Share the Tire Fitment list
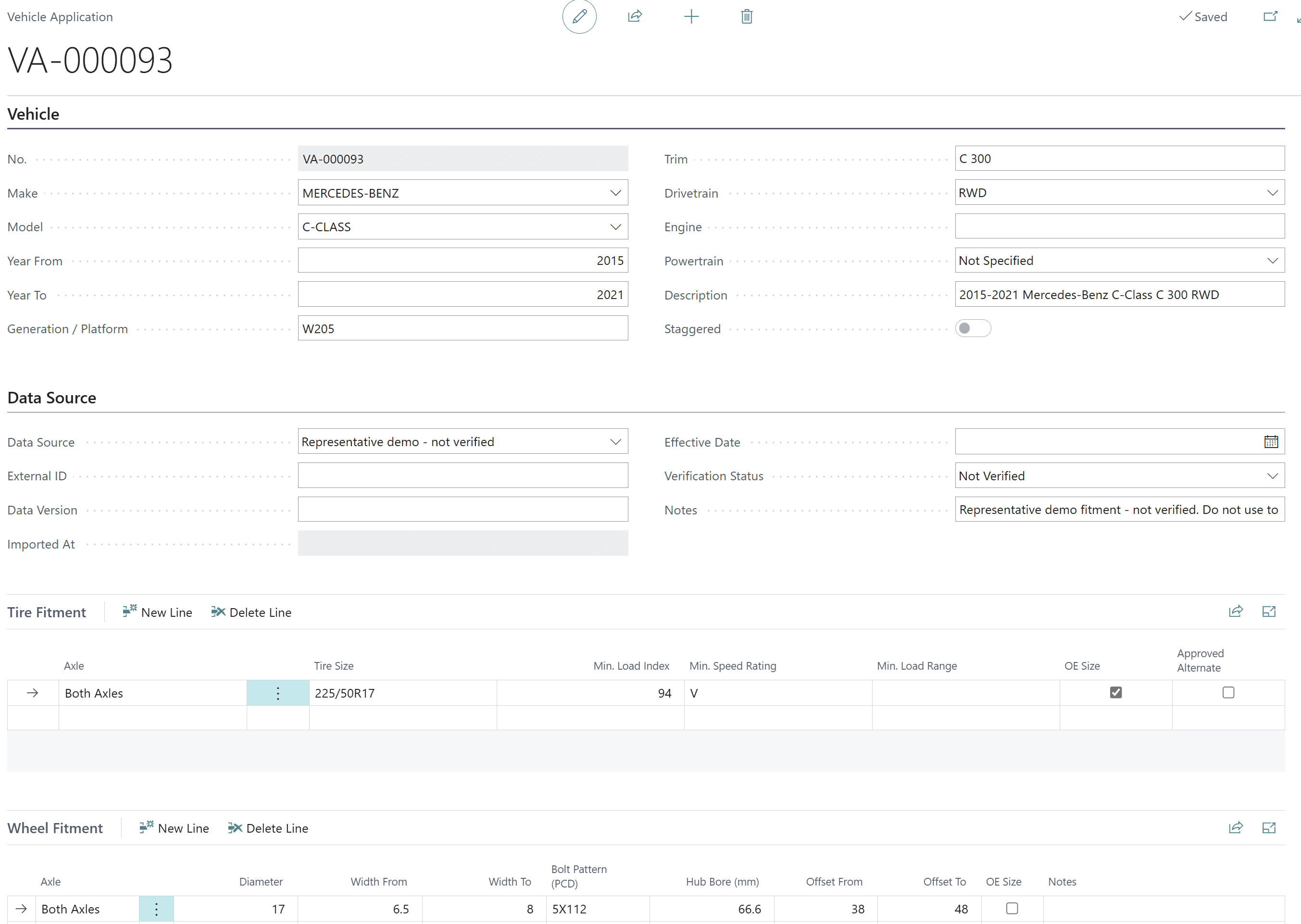The height and width of the screenshot is (924, 1301). (x=1236, y=612)
